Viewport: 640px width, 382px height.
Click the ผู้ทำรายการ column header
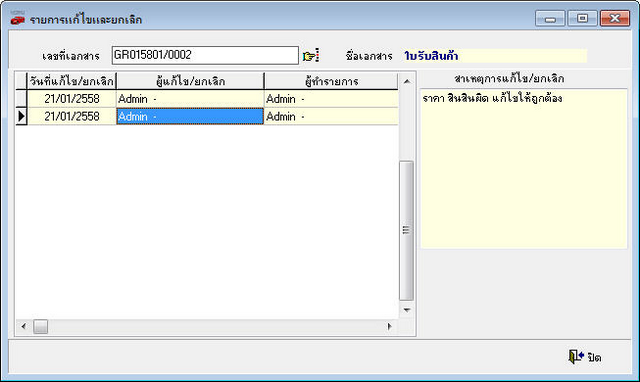click(x=331, y=81)
